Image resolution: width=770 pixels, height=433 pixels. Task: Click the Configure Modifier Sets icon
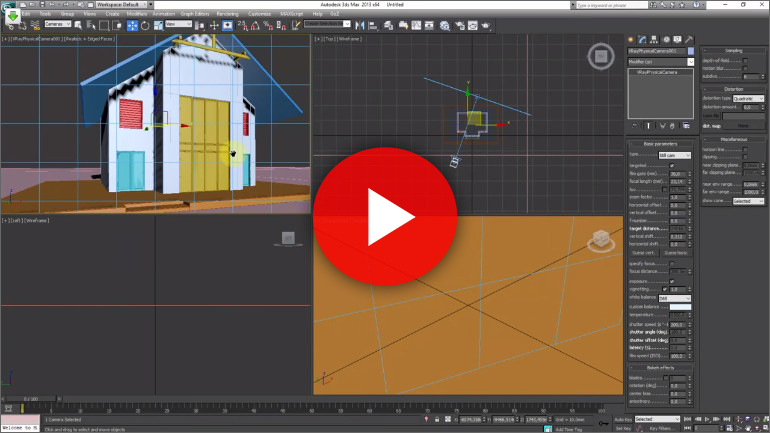point(687,126)
